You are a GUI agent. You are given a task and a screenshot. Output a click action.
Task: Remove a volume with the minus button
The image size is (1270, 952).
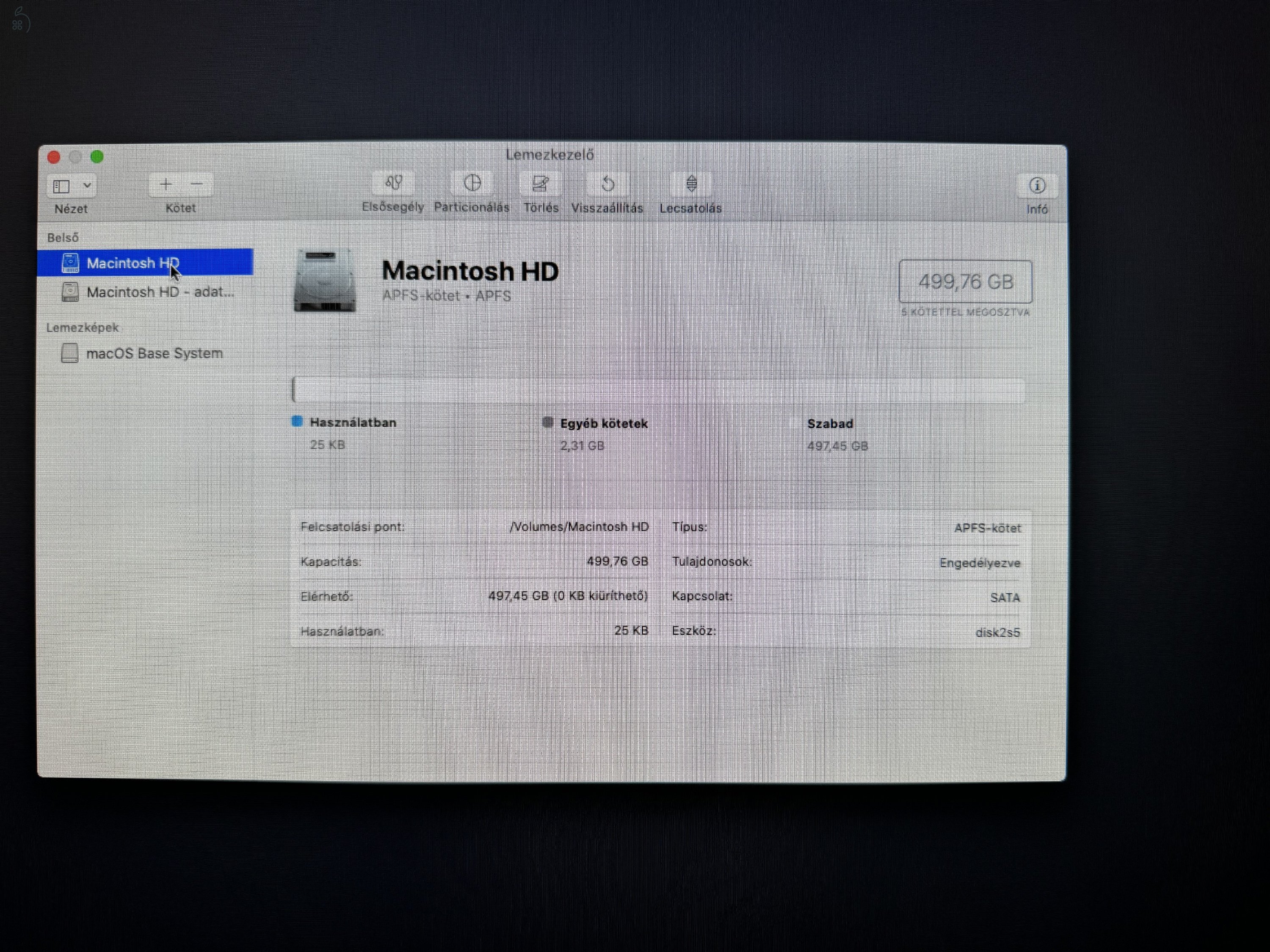coord(197,184)
